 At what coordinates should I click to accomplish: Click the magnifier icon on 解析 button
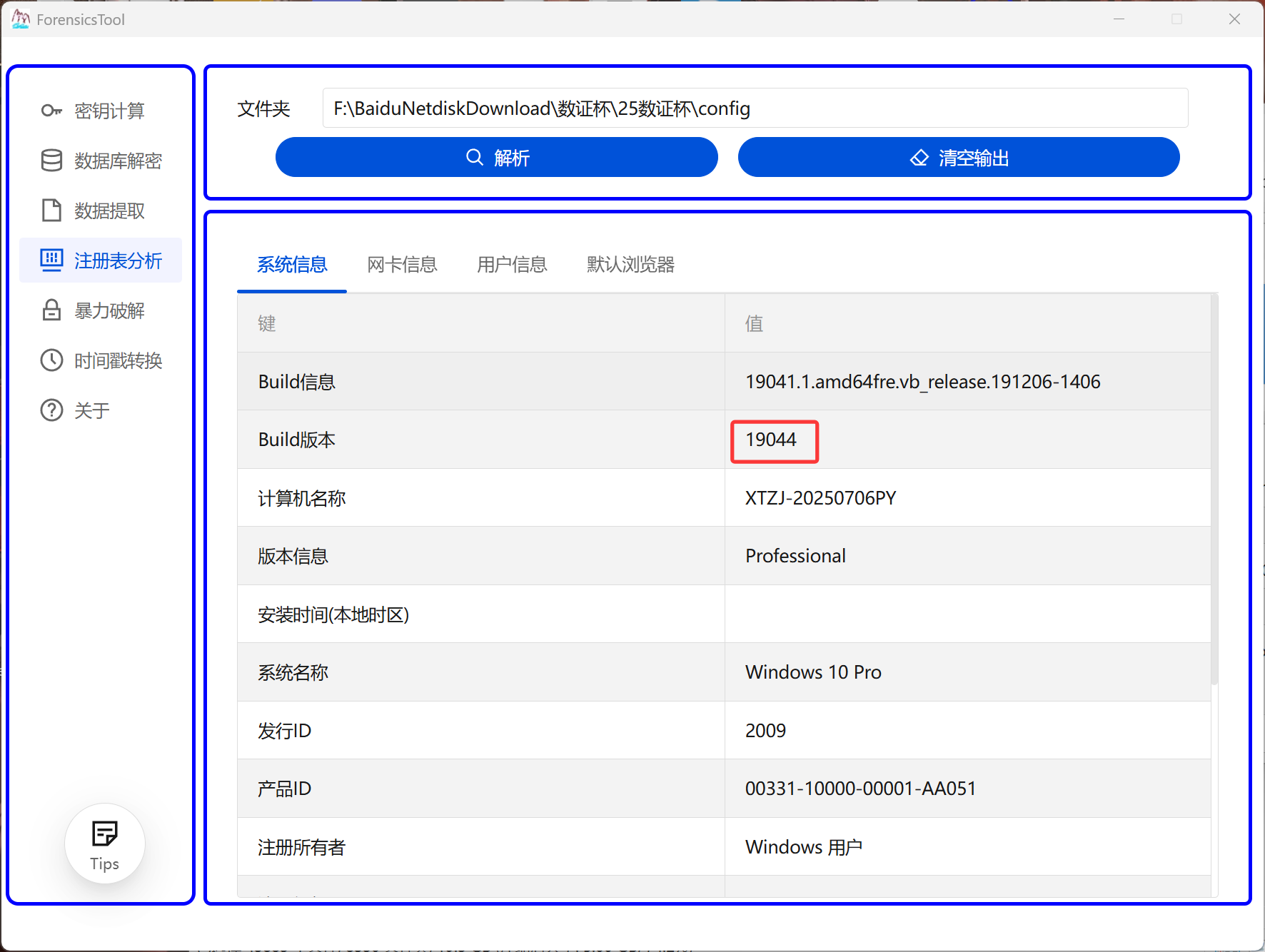[475, 157]
